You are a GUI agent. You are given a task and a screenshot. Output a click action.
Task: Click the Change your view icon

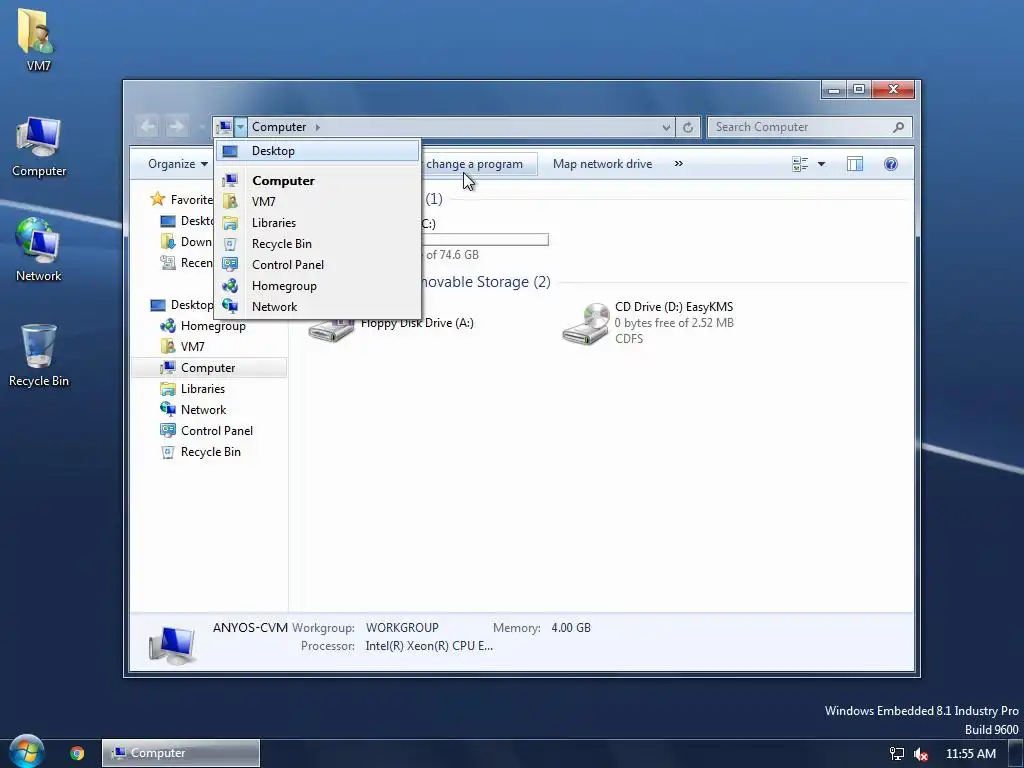(800, 164)
